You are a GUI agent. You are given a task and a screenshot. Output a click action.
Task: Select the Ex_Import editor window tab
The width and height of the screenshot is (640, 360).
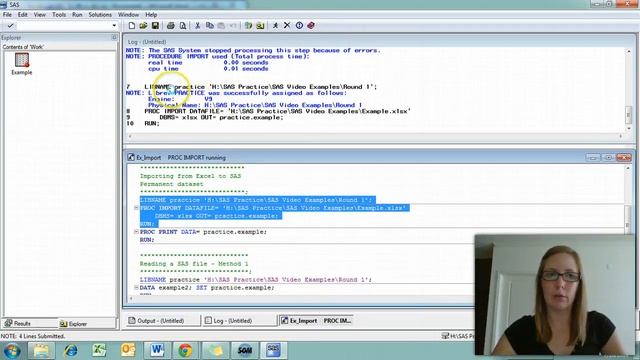[x=316, y=321]
